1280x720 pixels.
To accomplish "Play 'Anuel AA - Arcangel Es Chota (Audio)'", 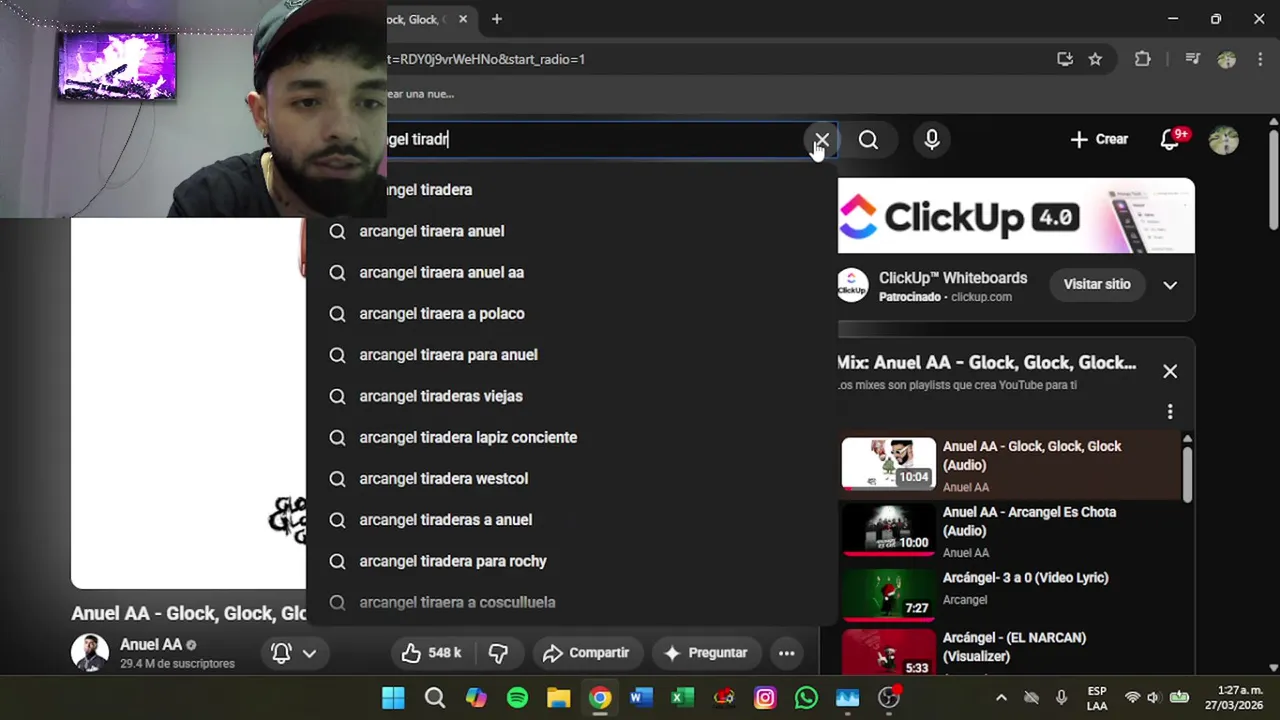I will (x=1010, y=531).
